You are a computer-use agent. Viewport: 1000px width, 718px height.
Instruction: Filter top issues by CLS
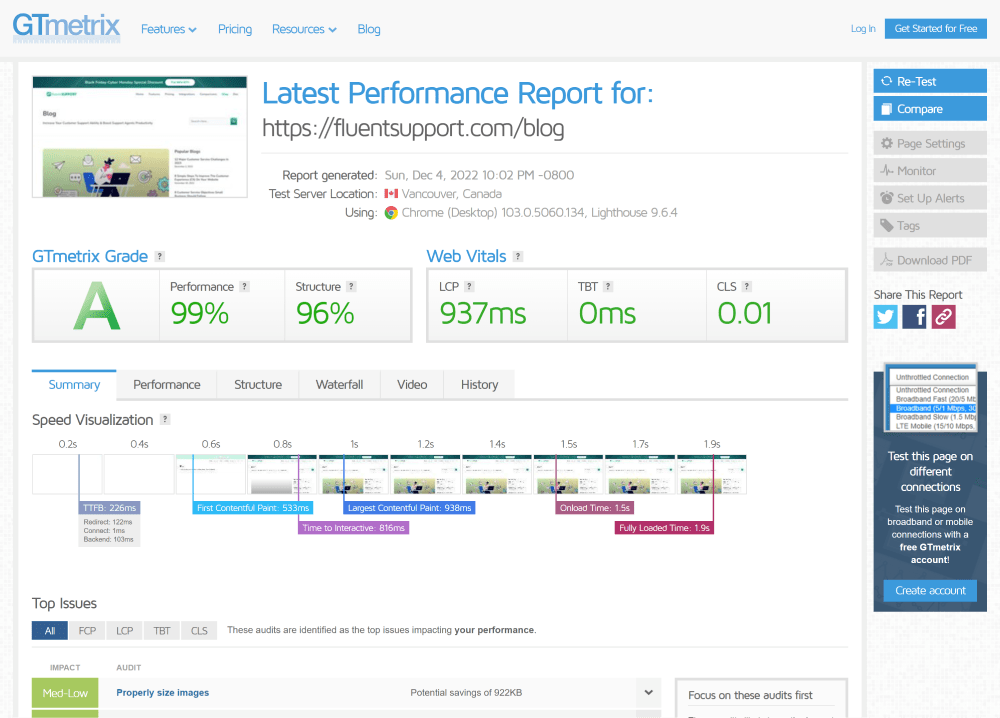point(199,631)
